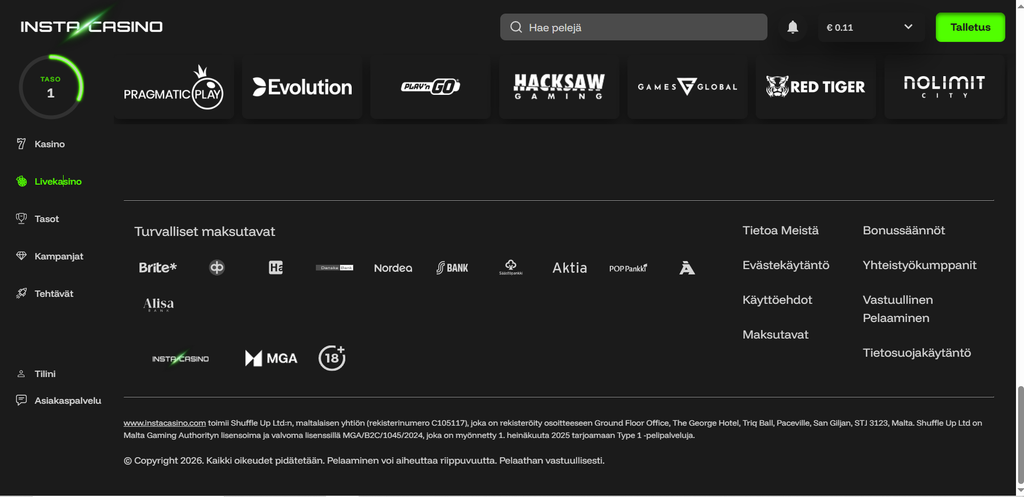Image resolution: width=1024 pixels, height=497 pixels.
Task: Click the MGA licence logo
Action: (x=271, y=358)
